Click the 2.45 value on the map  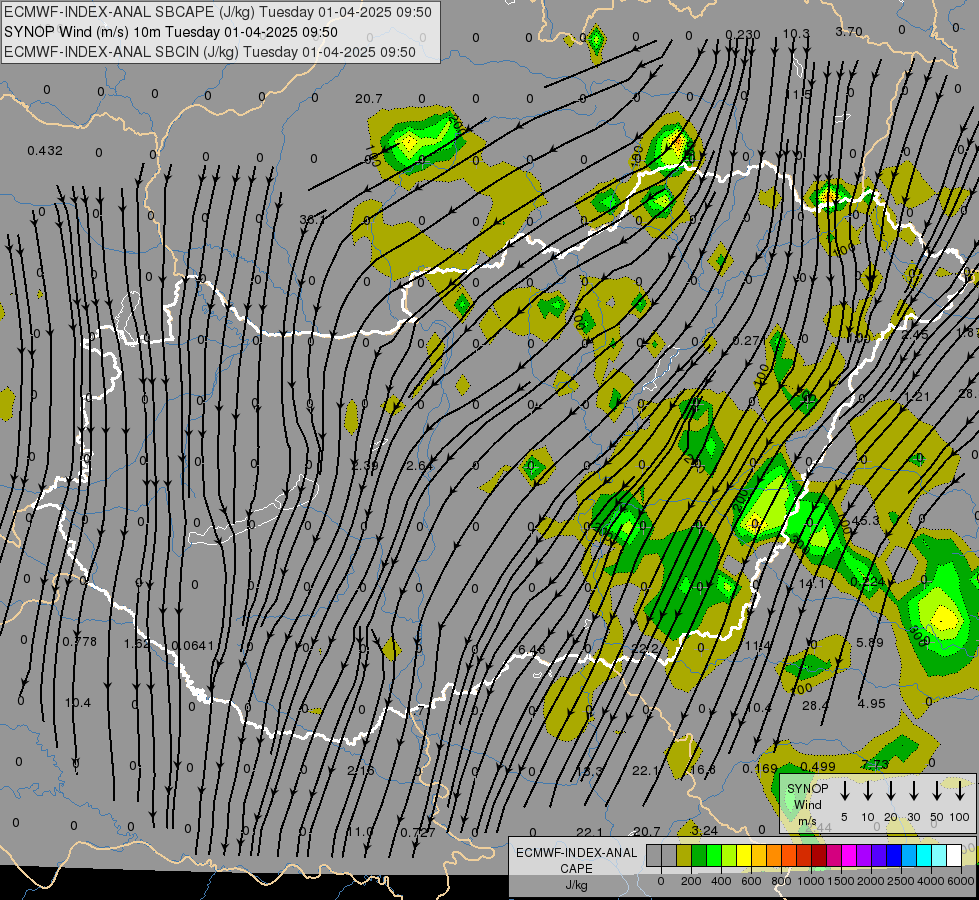[x=915, y=334]
